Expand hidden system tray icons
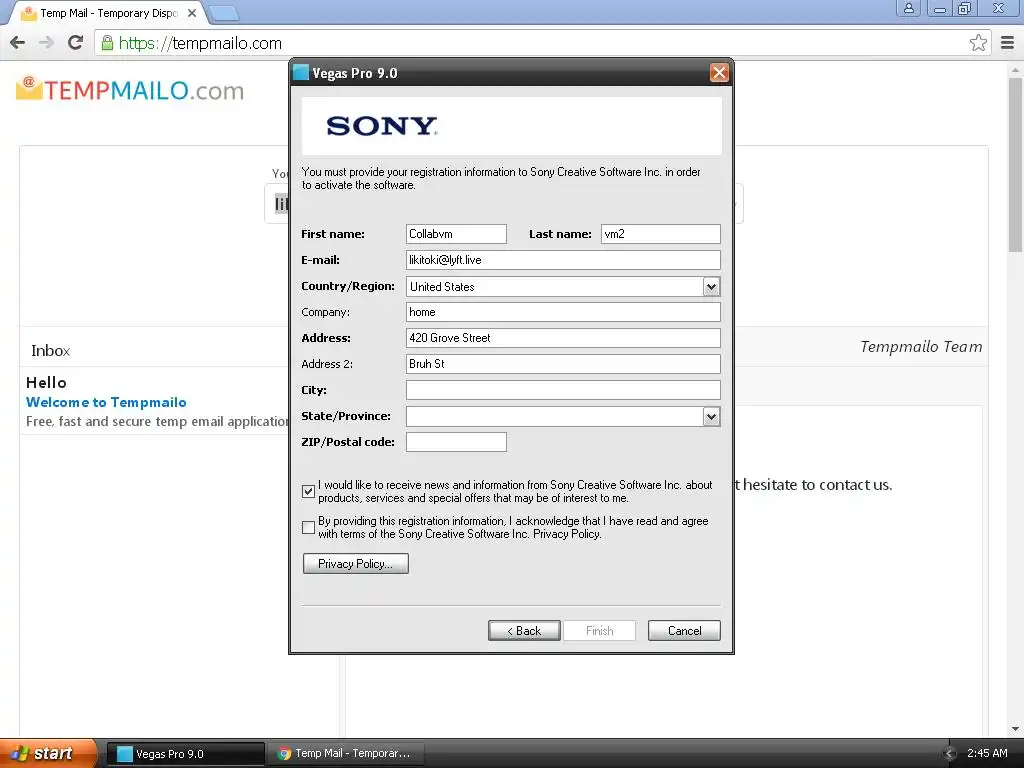 950,754
